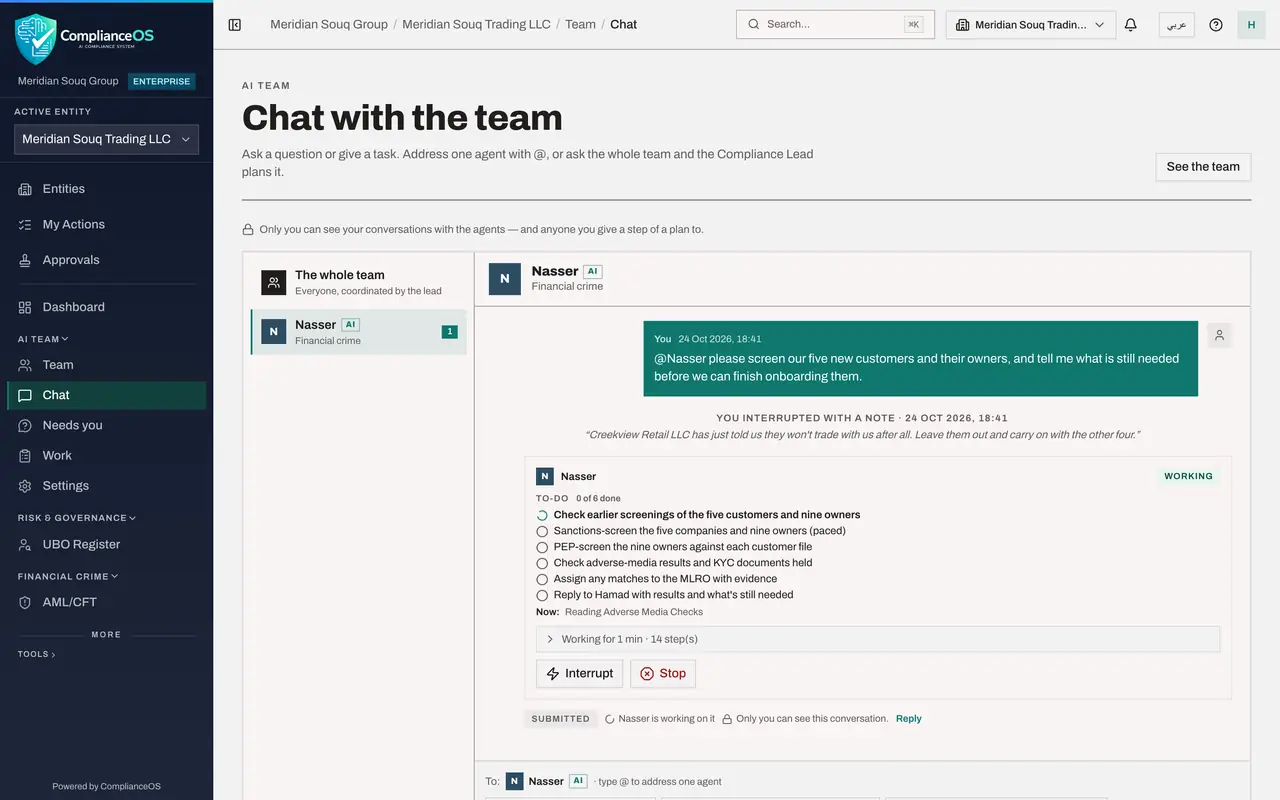Click the See the team button

[1203, 167]
